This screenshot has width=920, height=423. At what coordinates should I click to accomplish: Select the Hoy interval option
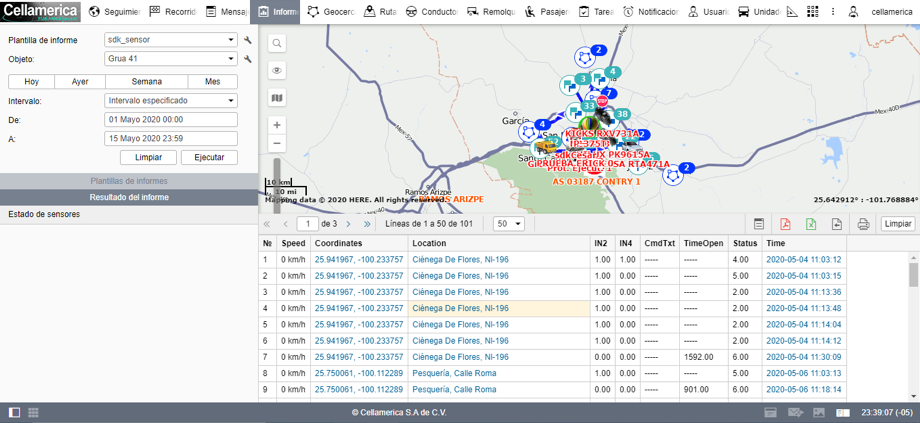click(31, 82)
